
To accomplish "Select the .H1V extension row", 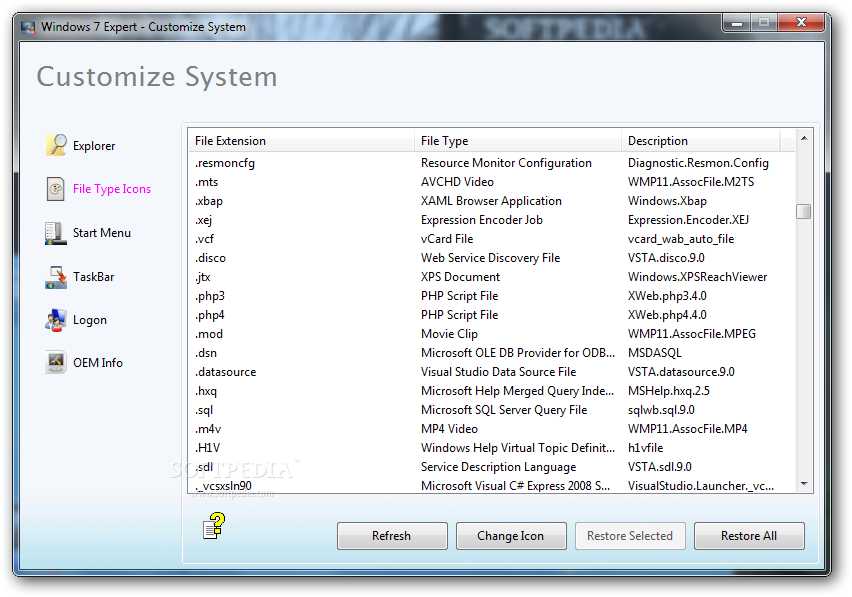I will pyautogui.click(x=491, y=448).
